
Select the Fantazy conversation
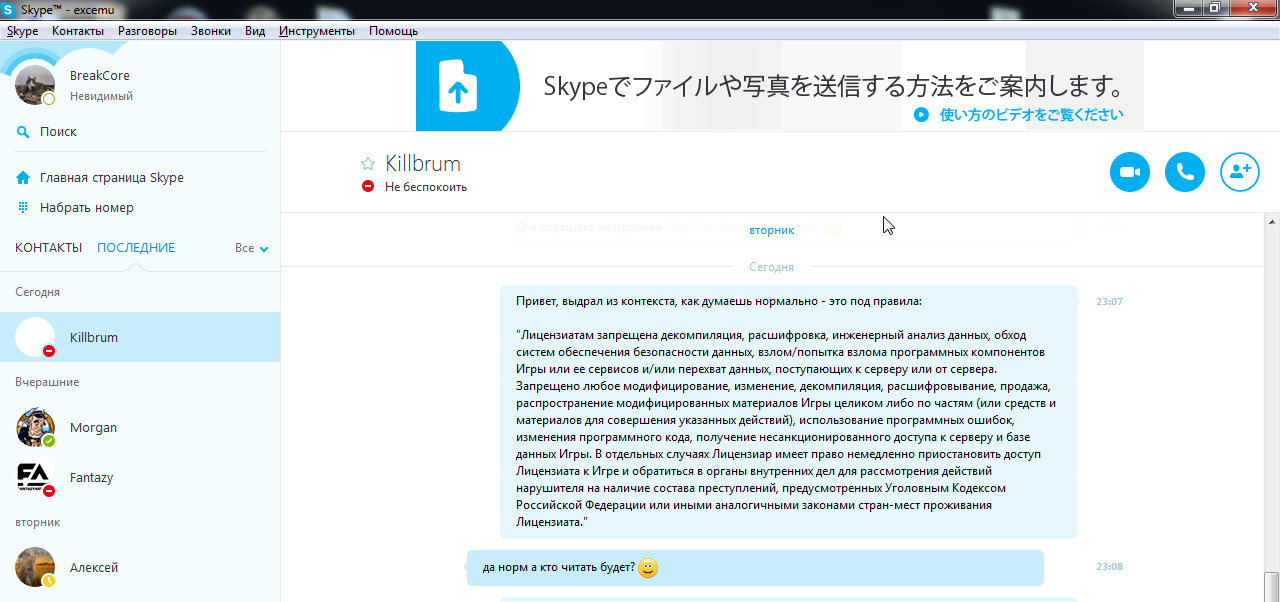click(140, 477)
